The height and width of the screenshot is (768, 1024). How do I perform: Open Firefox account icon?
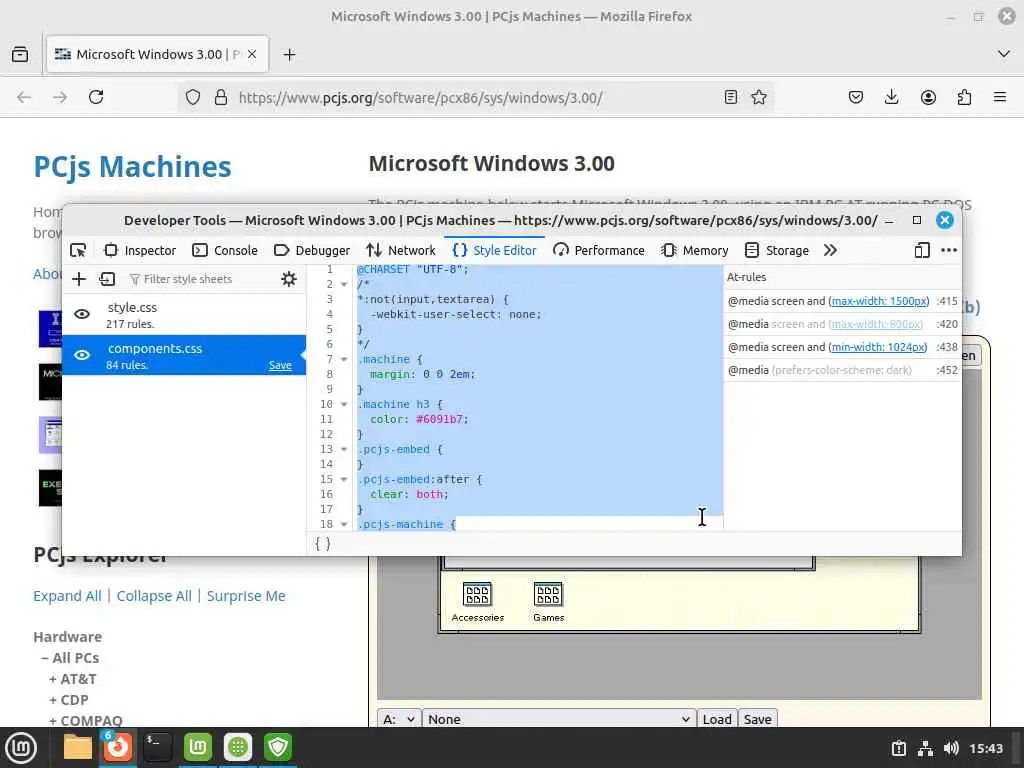pos(928,97)
